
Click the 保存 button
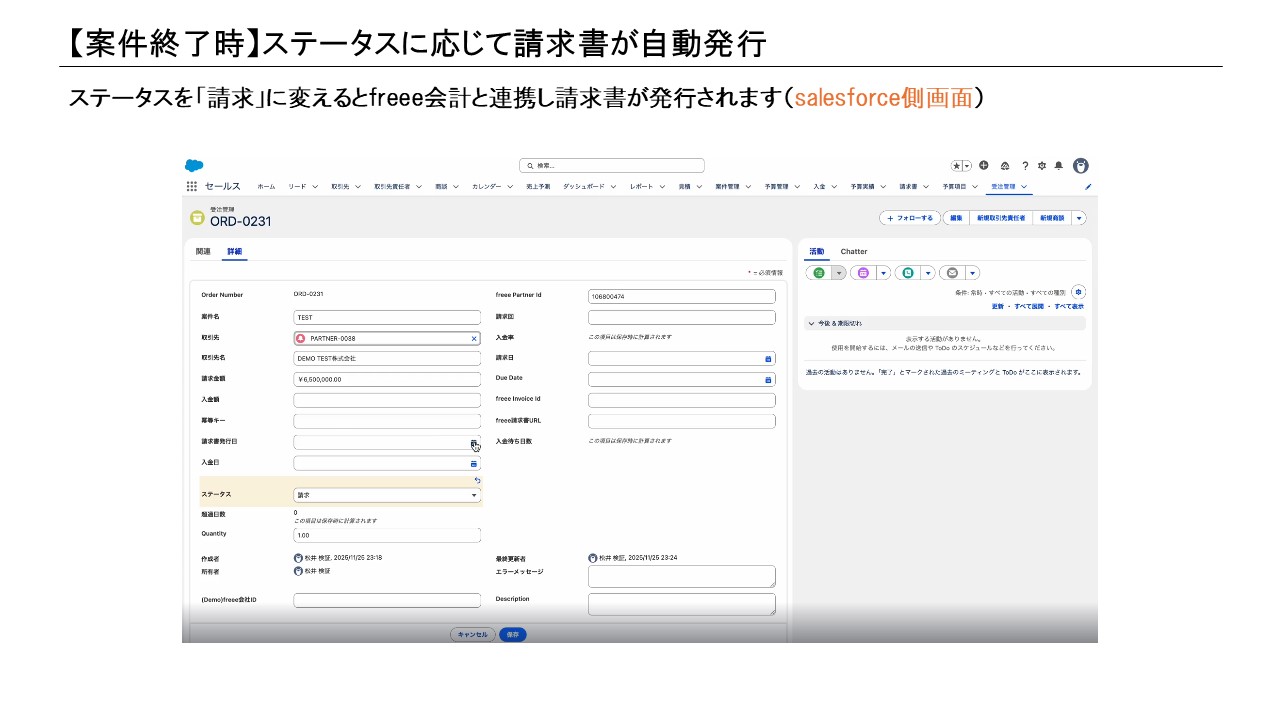(513, 634)
